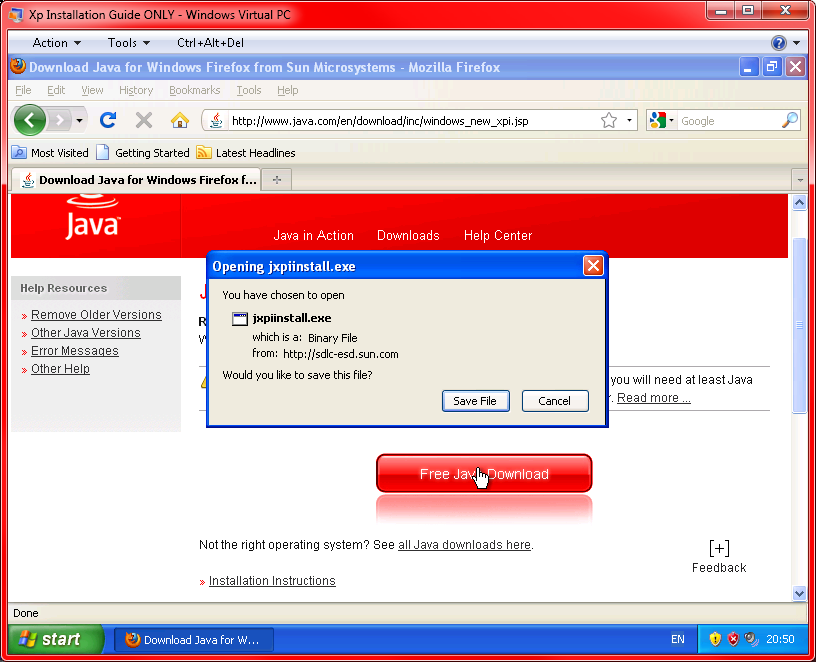Open Firefox File menu
Screen dimensions: 816x662
23,91
